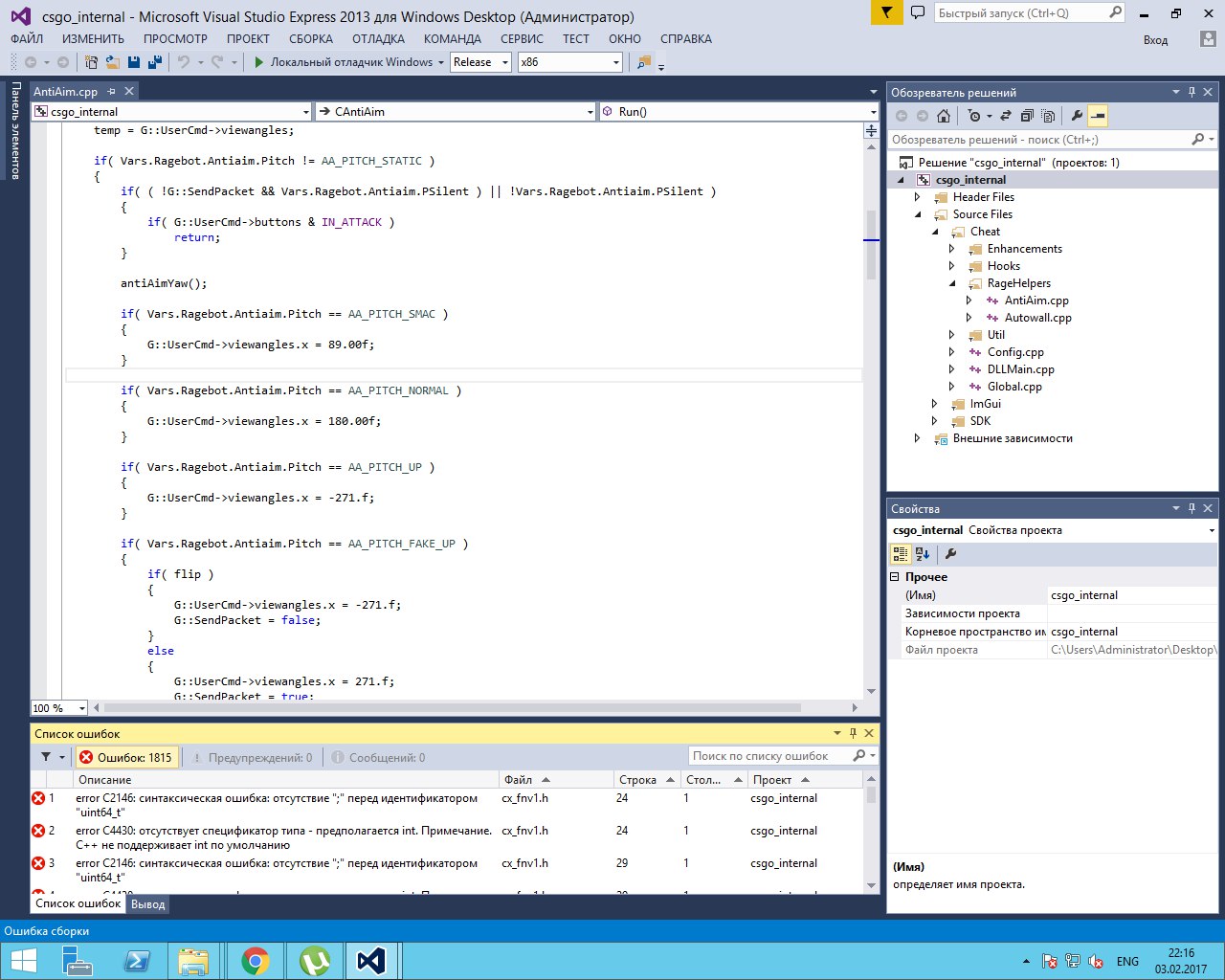This screenshot has width=1225, height=980.
Task: Open the notifications flag icon
Action: pos(887,13)
